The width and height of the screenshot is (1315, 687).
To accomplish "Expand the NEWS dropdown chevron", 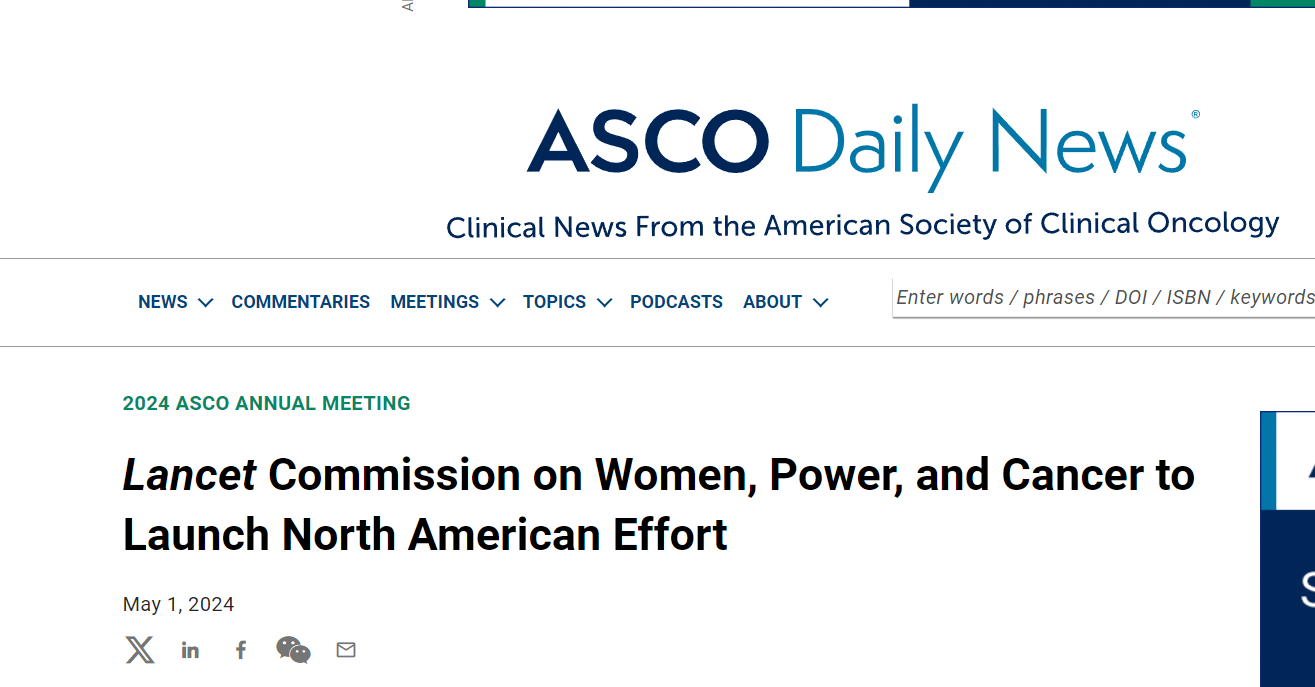I will (x=206, y=302).
